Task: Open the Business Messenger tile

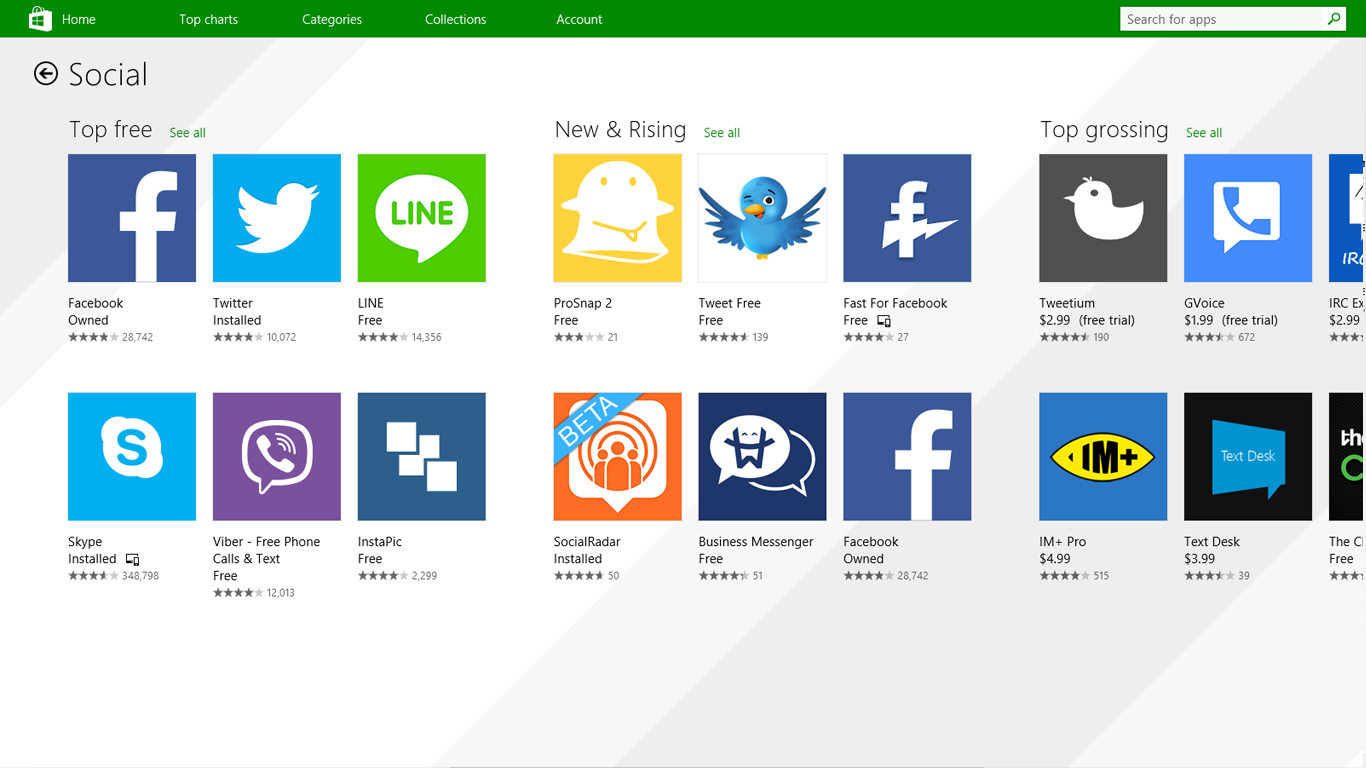Action: (763, 456)
